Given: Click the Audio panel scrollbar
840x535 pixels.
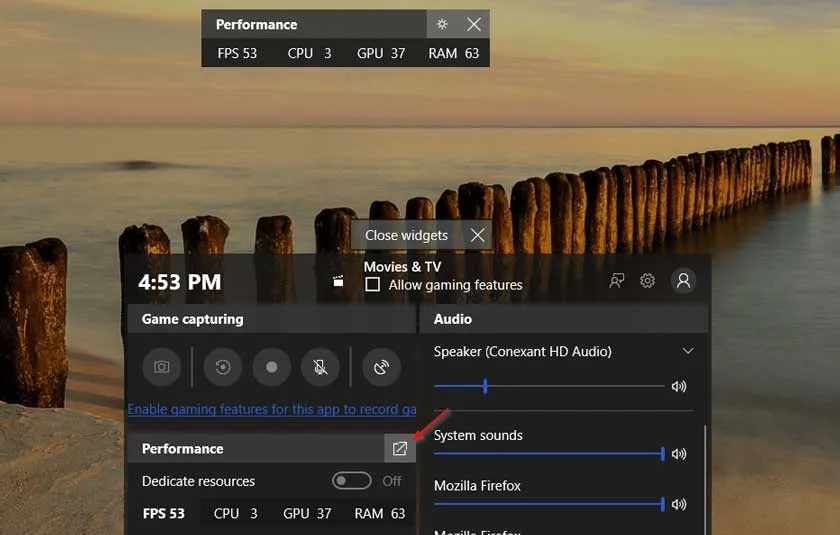Looking at the screenshot, I should pos(705,470).
